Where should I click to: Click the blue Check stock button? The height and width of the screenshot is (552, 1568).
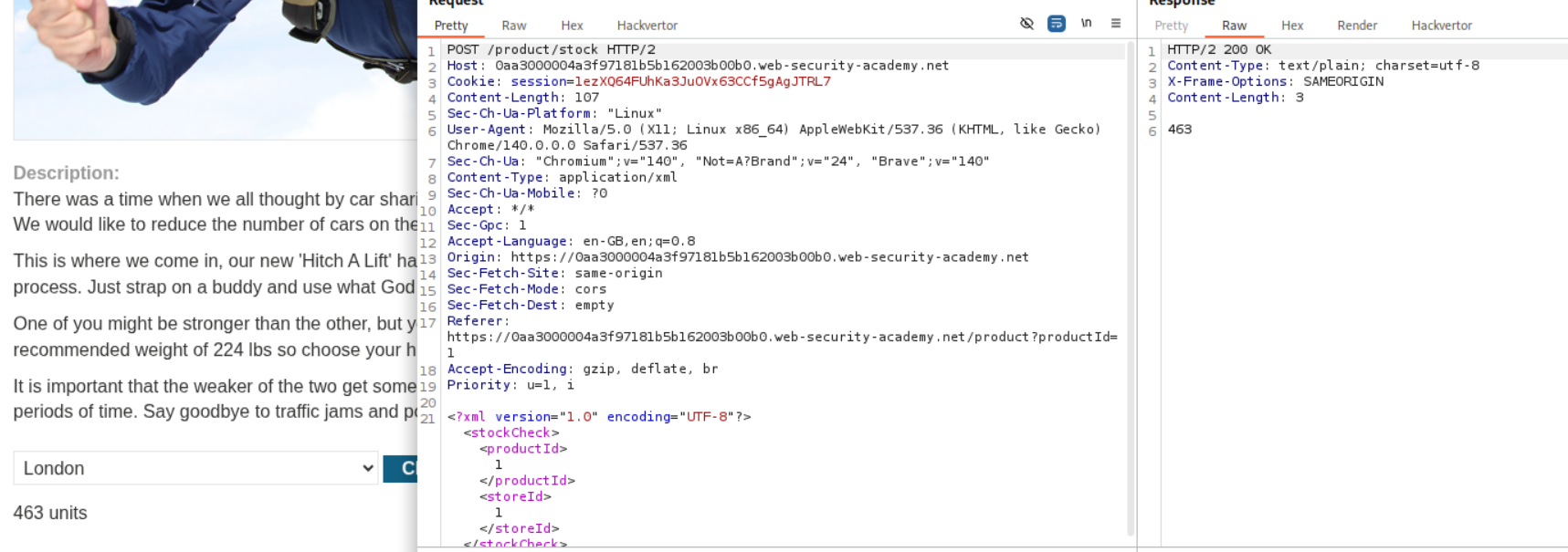[400, 468]
